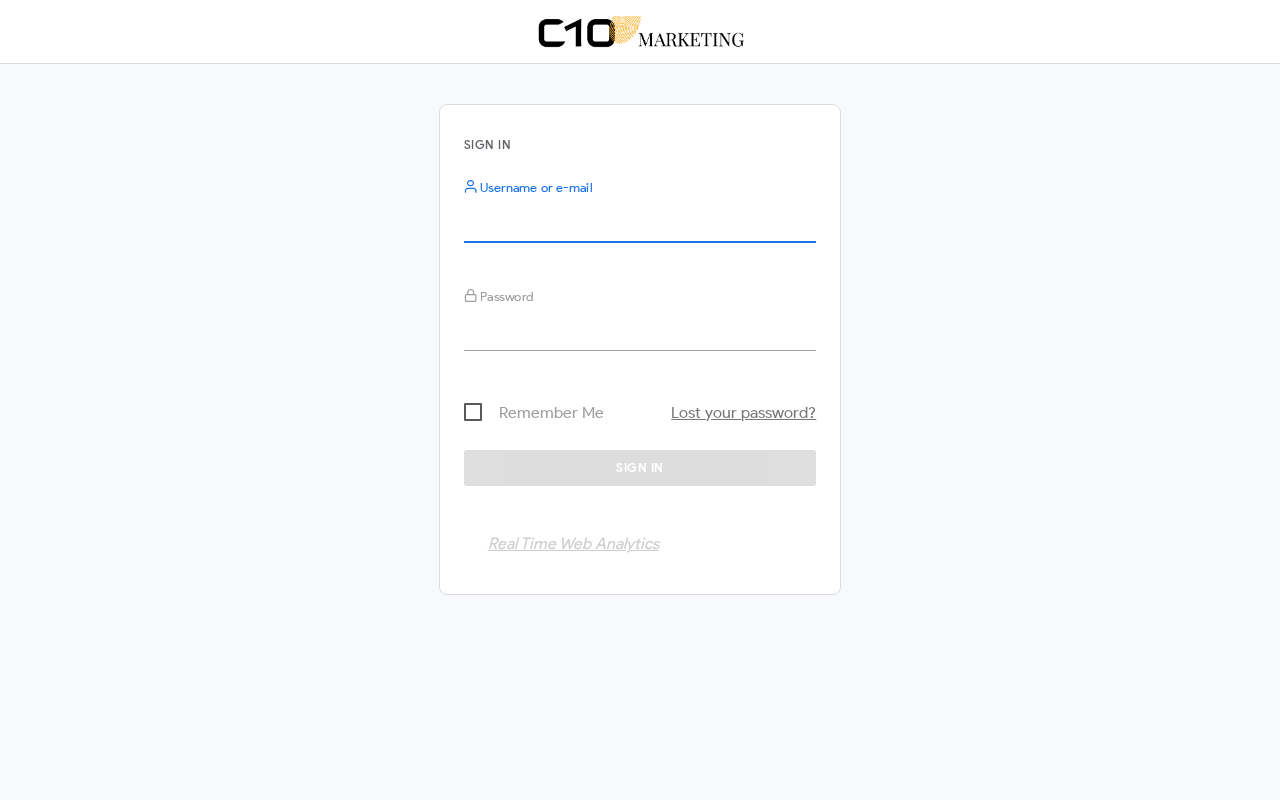Image resolution: width=1280 pixels, height=800 pixels.
Task: Click the MARKETING wordmark in the header
Action: coord(691,40)
